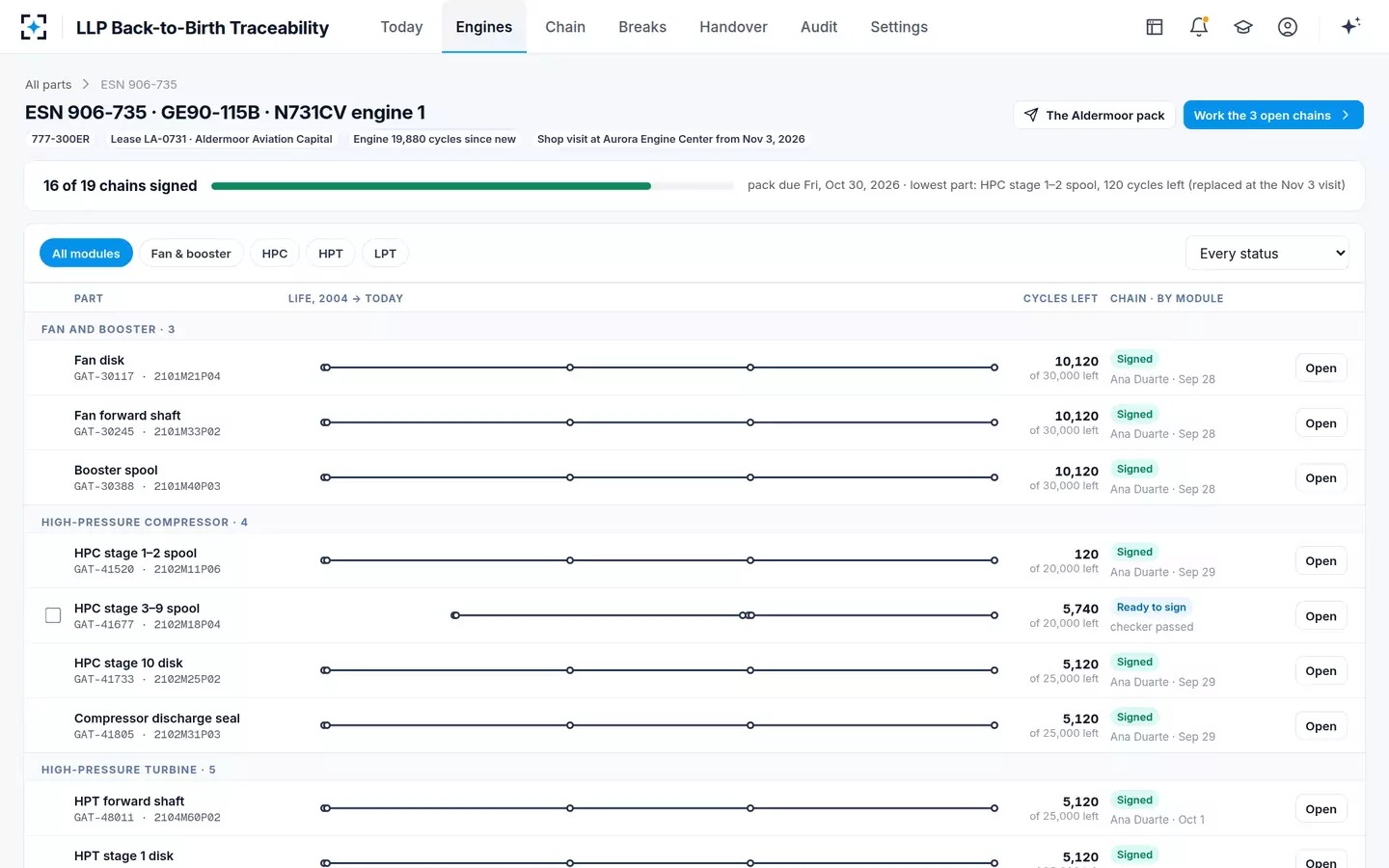Viewport: 1389px width, 868px height.
Task: Click the CYCLES LEFT column header
Action: coord(1060,298)
